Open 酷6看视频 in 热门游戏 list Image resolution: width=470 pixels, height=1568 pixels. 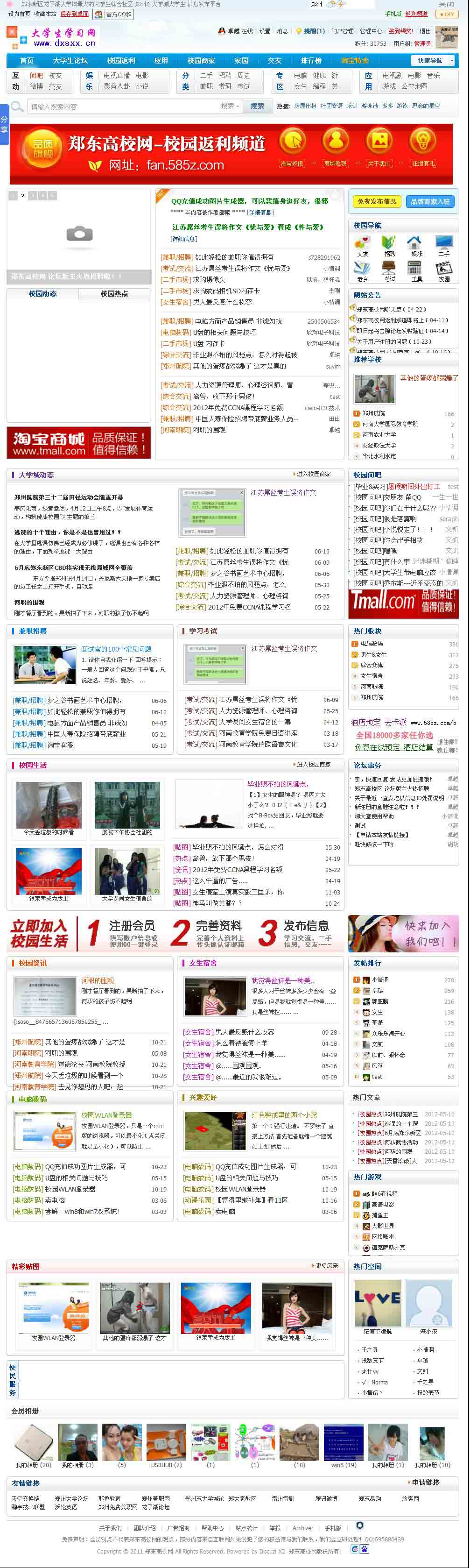click(x=384, y=1194)
